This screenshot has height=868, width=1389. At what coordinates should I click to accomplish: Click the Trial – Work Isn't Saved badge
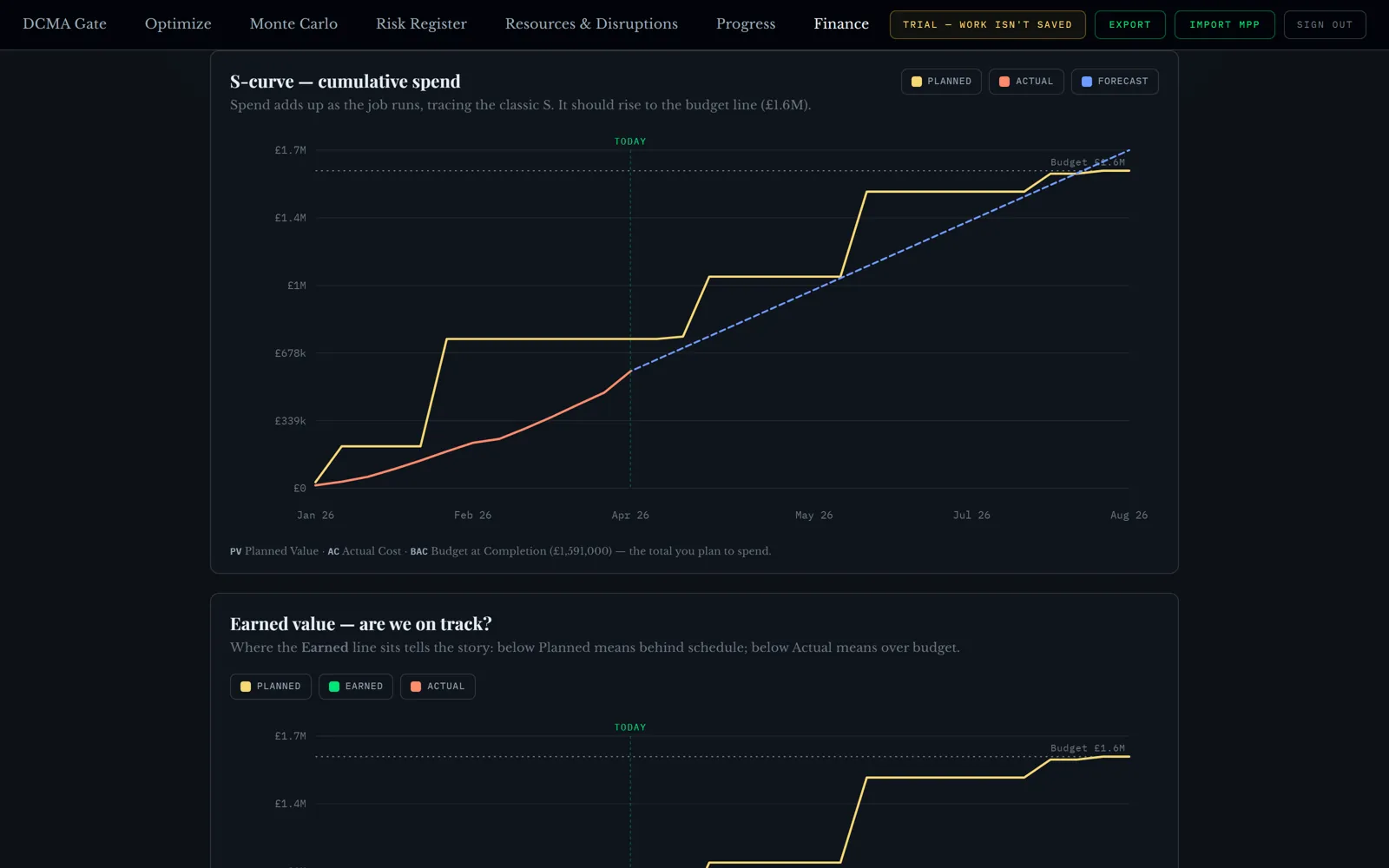pos(987,25)
